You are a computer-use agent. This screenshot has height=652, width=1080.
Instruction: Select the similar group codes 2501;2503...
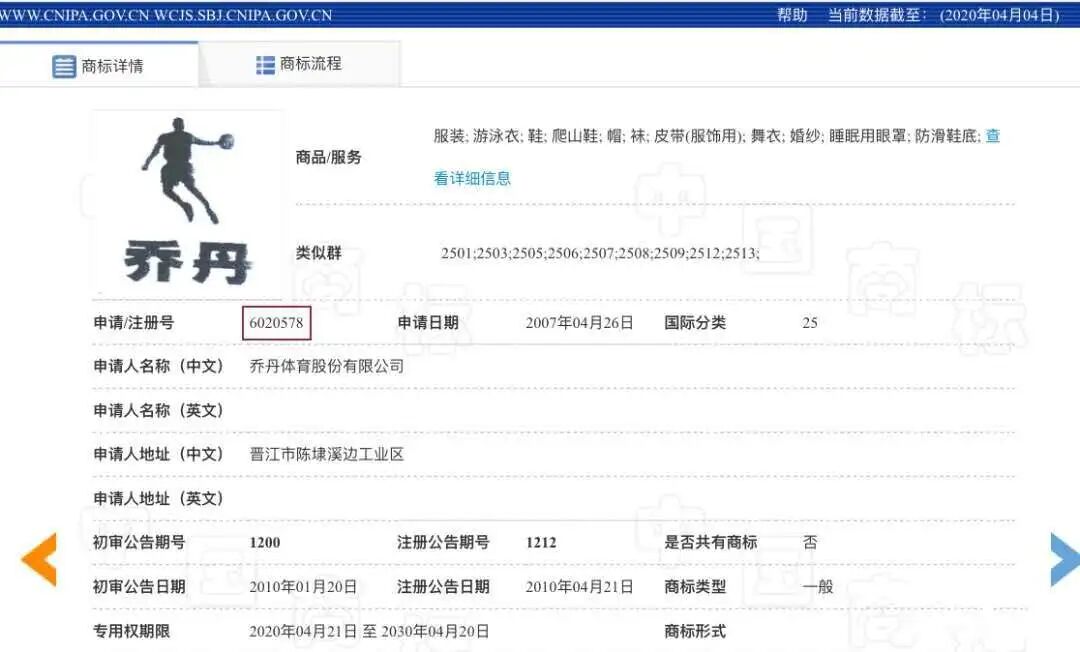pyautogui.click(x=600, y=253)
